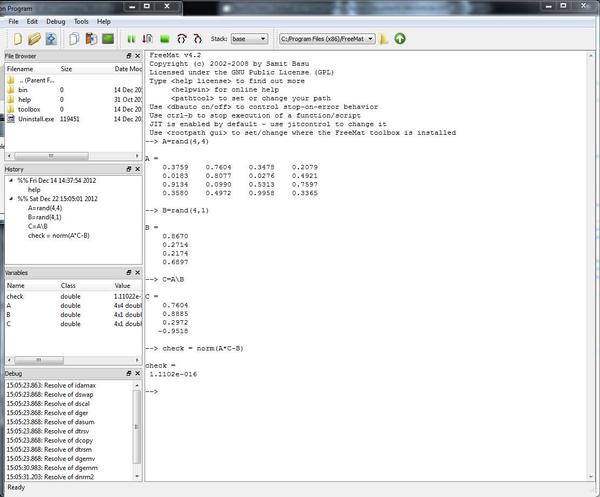Float the History panel
The height and width of the screenshot is (497, 600).
pyautogui.click(x=129, y=169)
